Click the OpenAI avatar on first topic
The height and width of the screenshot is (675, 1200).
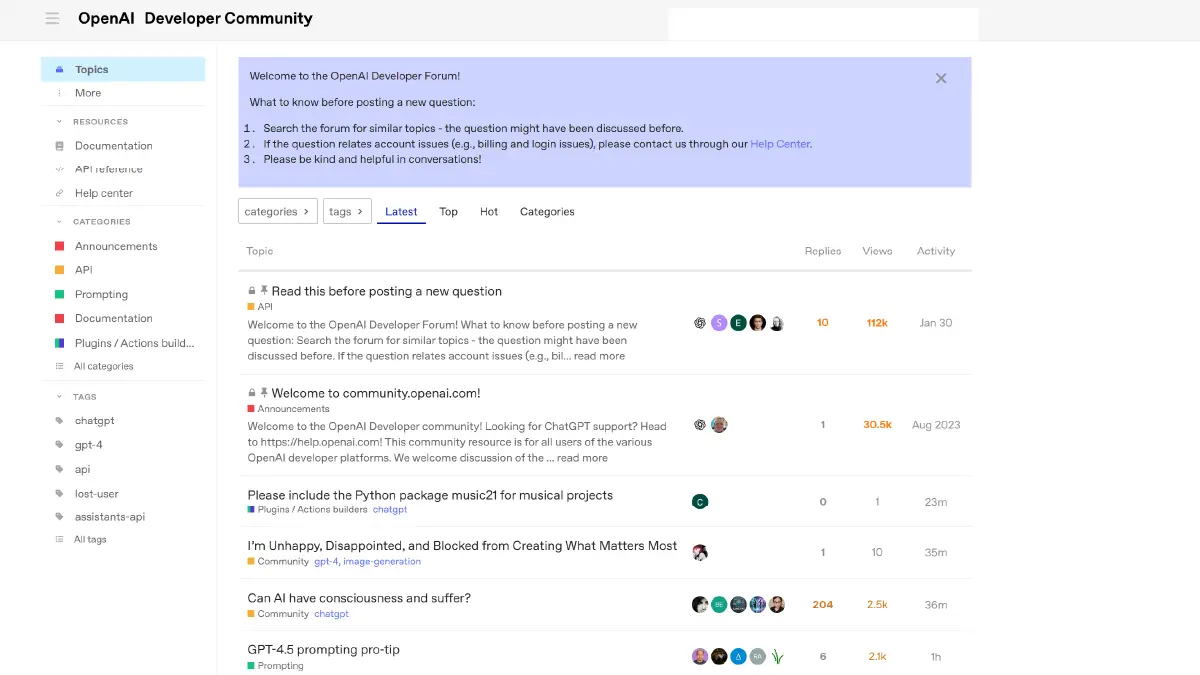click(700, 323)
